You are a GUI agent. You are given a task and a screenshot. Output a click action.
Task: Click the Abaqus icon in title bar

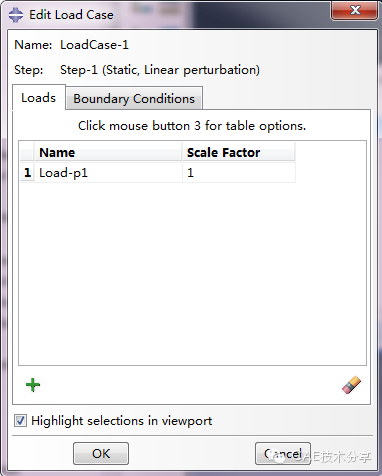(x=16, y=15)
